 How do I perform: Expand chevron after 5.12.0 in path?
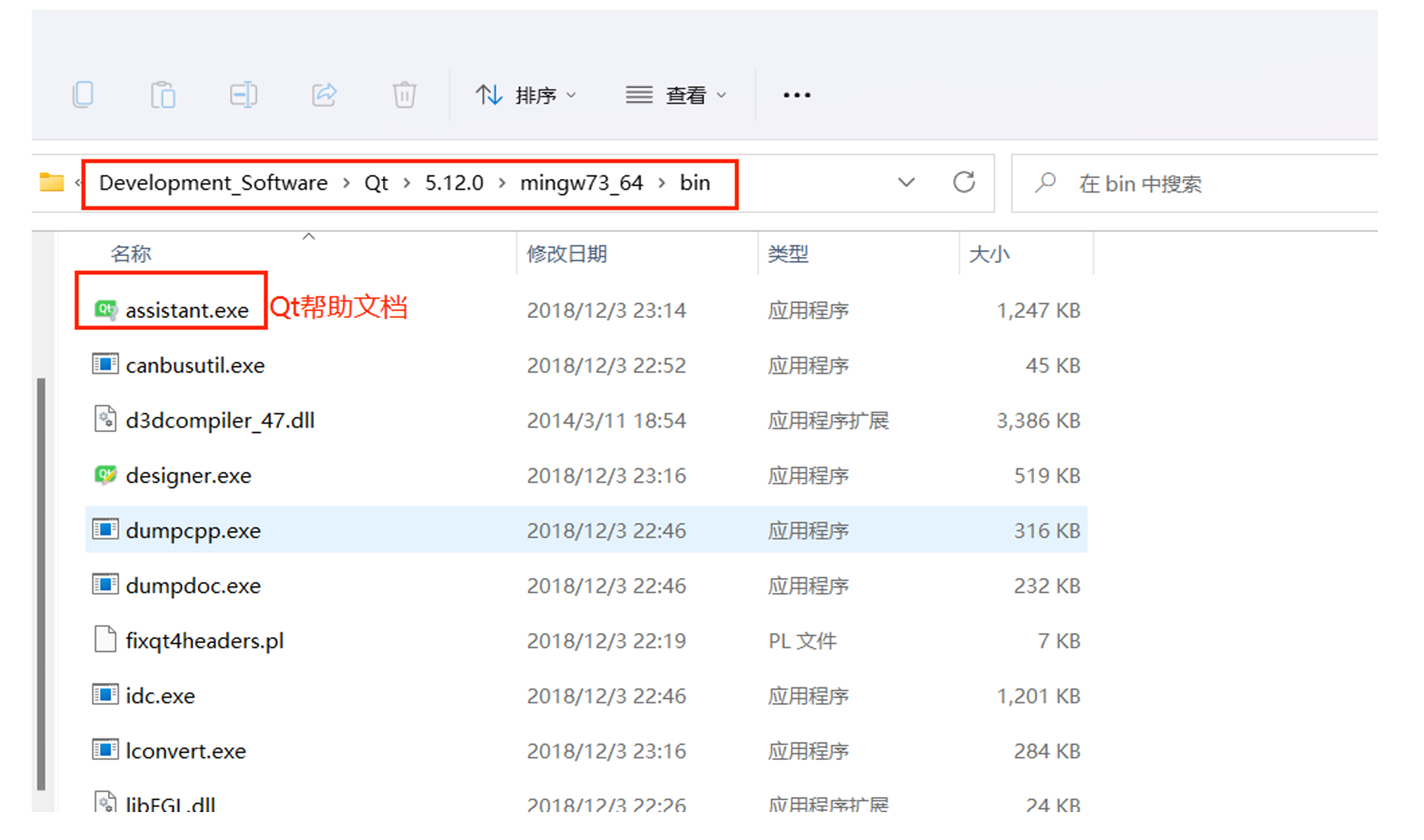[502, 184]
